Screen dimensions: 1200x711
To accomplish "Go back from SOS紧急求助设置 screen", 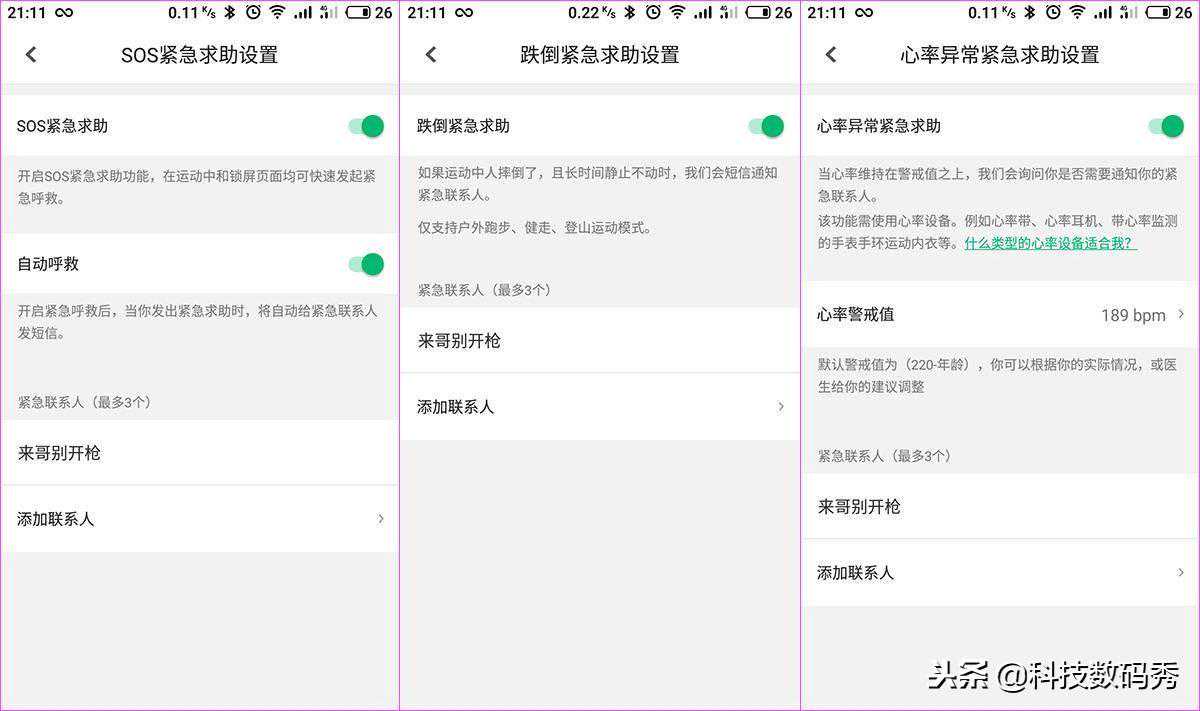I will 31,55.
